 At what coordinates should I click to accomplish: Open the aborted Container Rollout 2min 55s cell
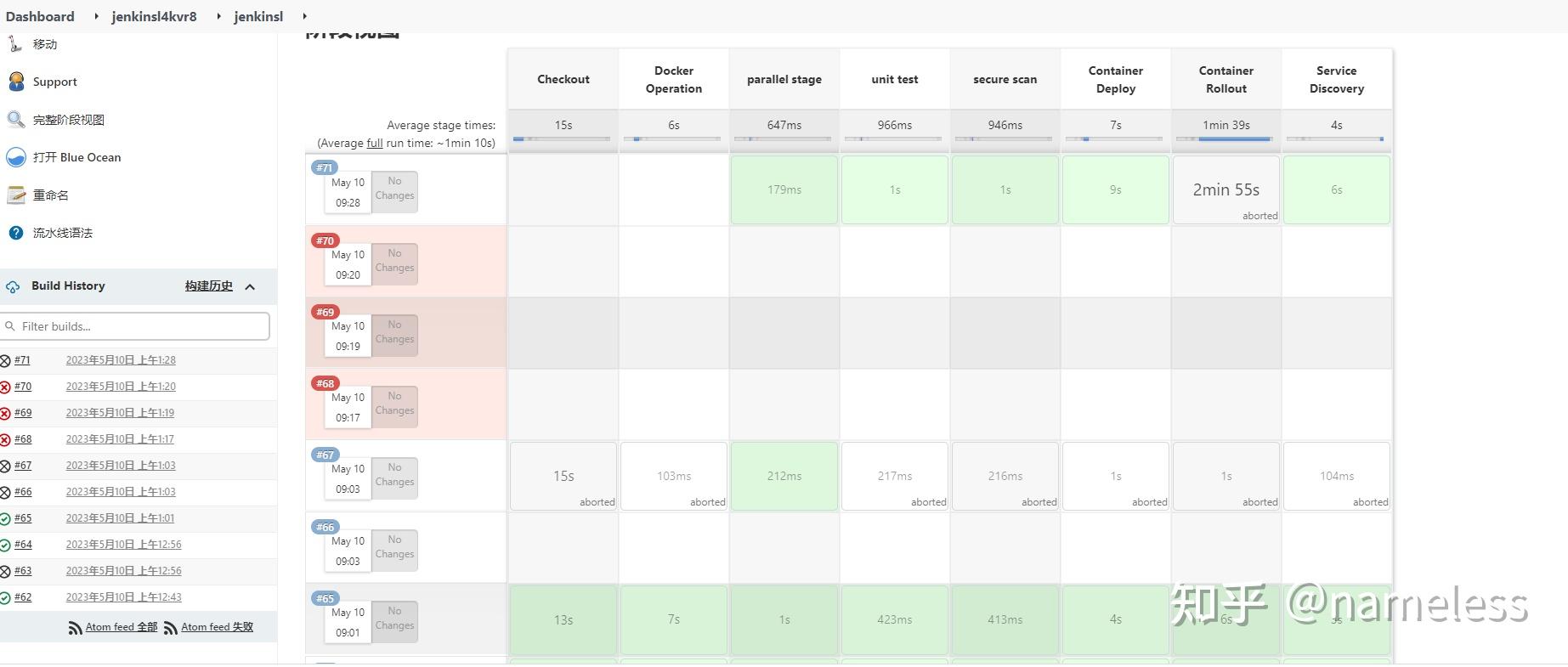pyautogui.click(x=1226, y=190)
